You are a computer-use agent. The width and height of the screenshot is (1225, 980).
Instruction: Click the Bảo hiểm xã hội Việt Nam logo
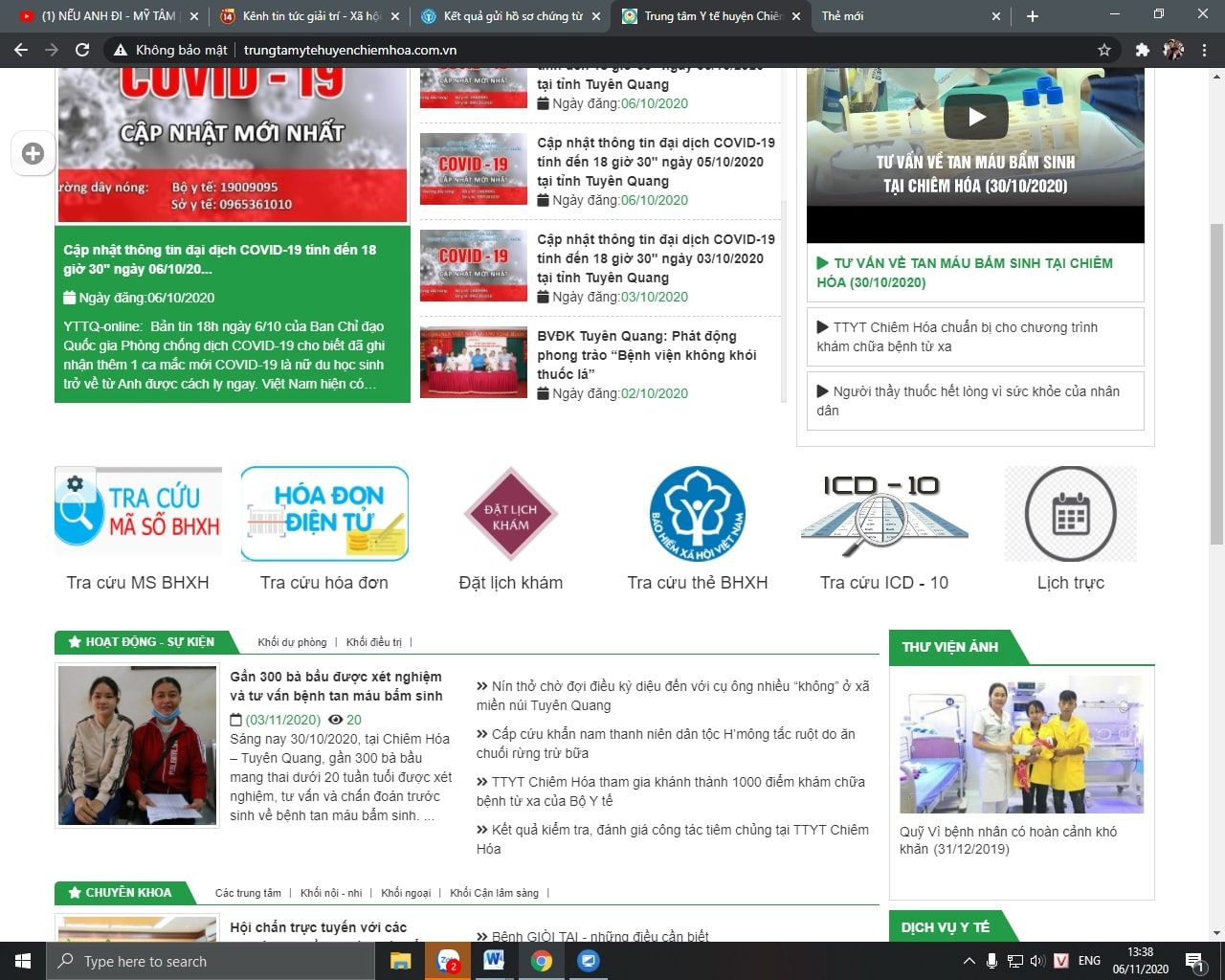[697, 514]
